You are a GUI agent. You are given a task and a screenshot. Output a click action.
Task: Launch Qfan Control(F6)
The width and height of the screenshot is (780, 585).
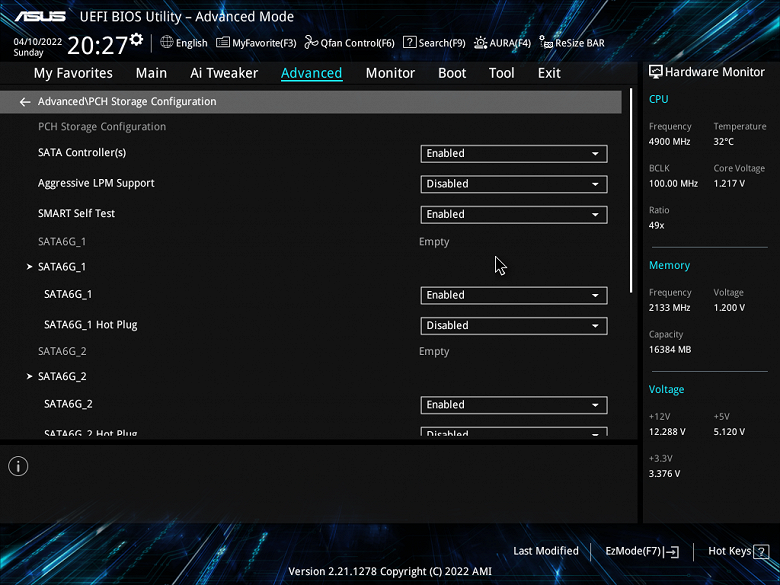tap(349, 43)
